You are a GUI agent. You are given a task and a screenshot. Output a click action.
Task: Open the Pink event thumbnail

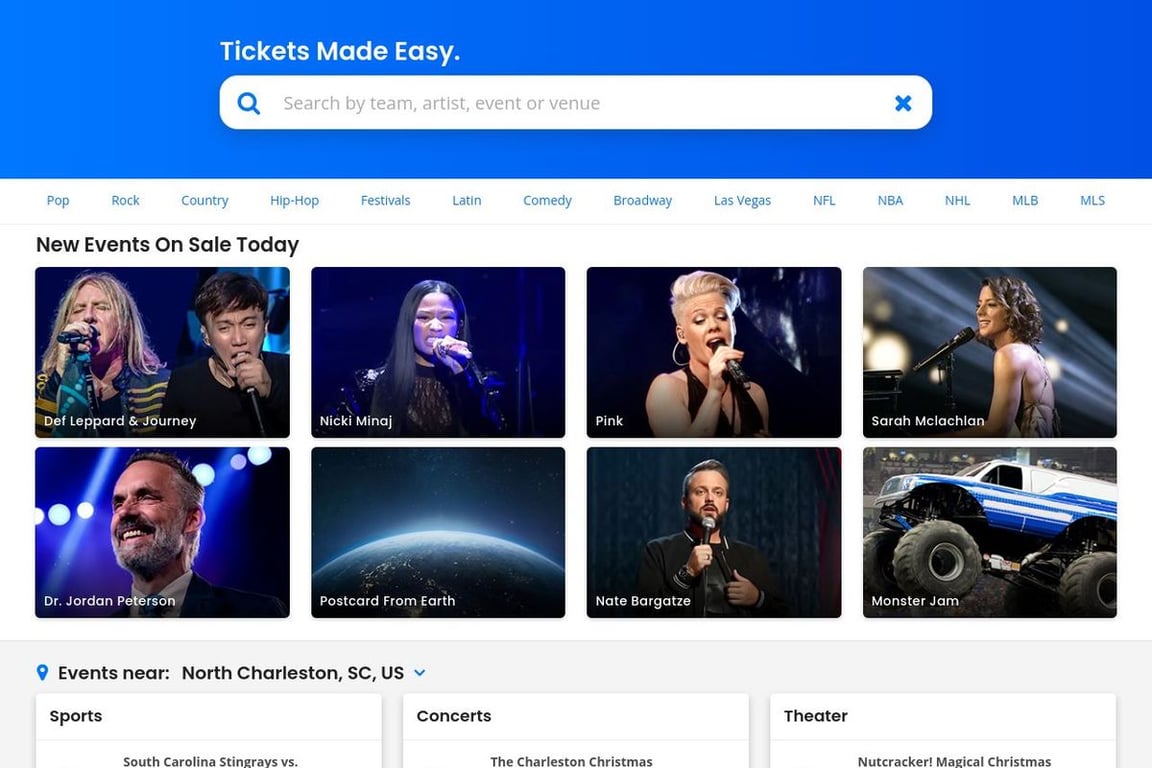coord(713,351)
